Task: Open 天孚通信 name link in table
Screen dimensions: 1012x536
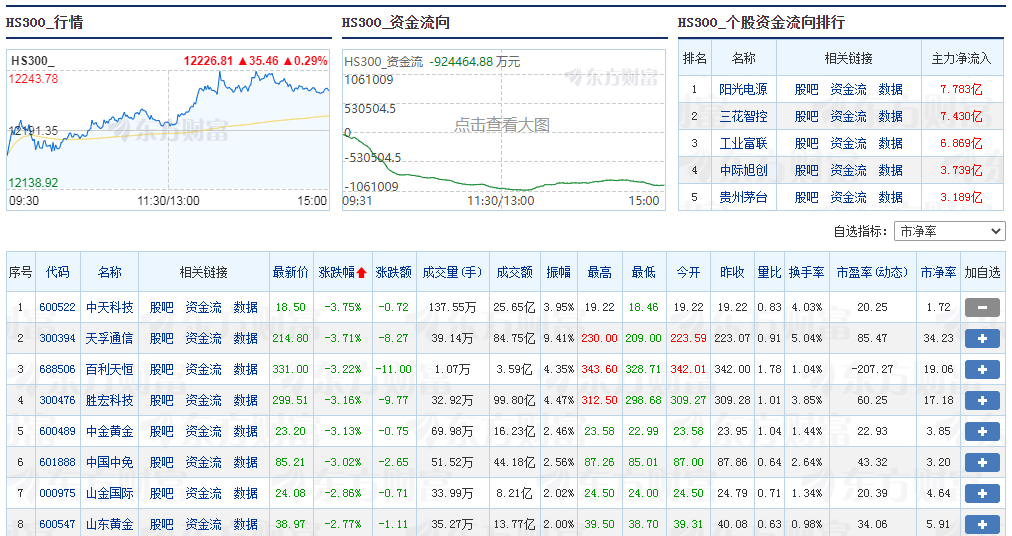Action: [110, 338]
